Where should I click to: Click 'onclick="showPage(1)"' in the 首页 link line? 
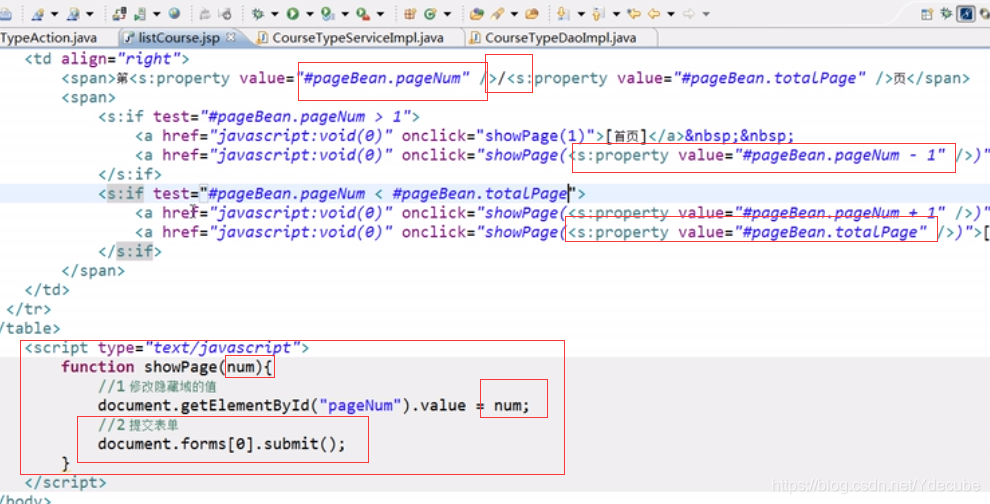pyautogui.click(x=503, y=136)
